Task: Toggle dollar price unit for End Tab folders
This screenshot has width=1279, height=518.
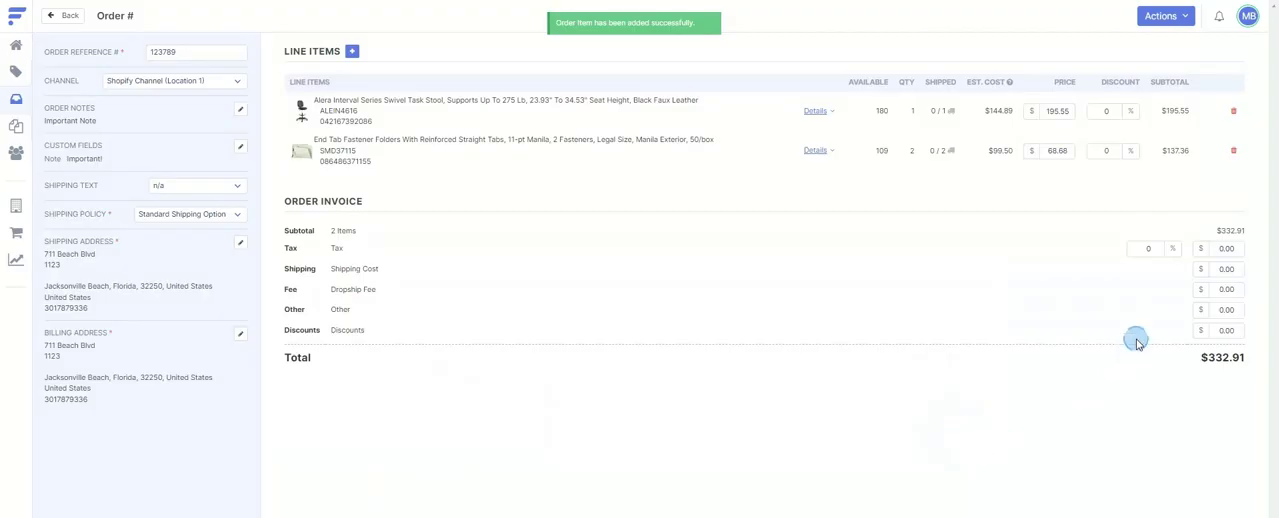Action: point(1031,151)
